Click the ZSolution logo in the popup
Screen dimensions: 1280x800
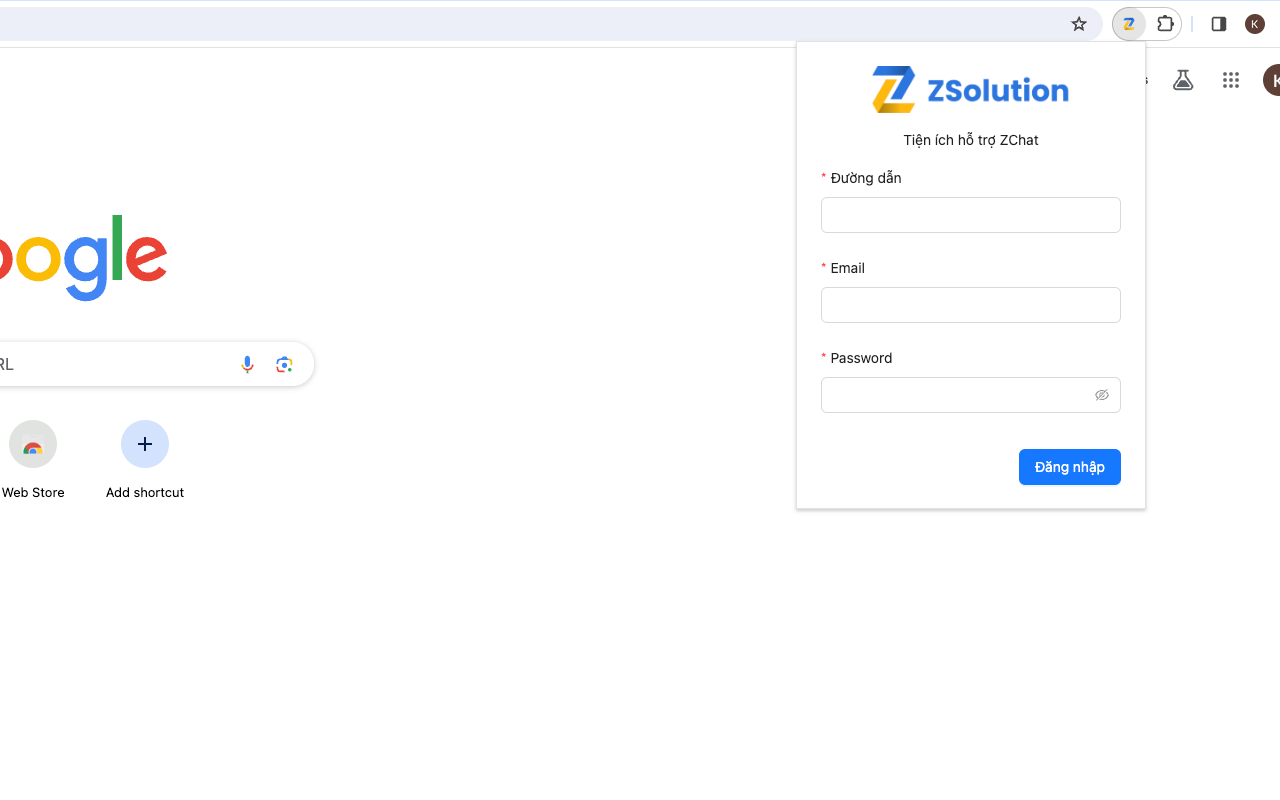[x=970, y=89]
